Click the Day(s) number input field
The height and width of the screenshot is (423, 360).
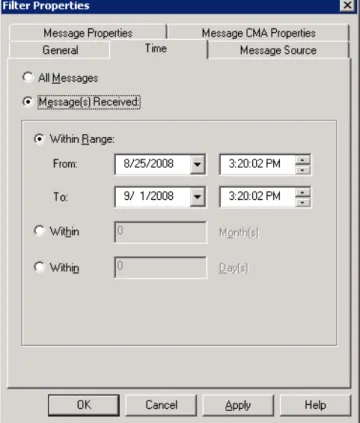pos(160,267)
